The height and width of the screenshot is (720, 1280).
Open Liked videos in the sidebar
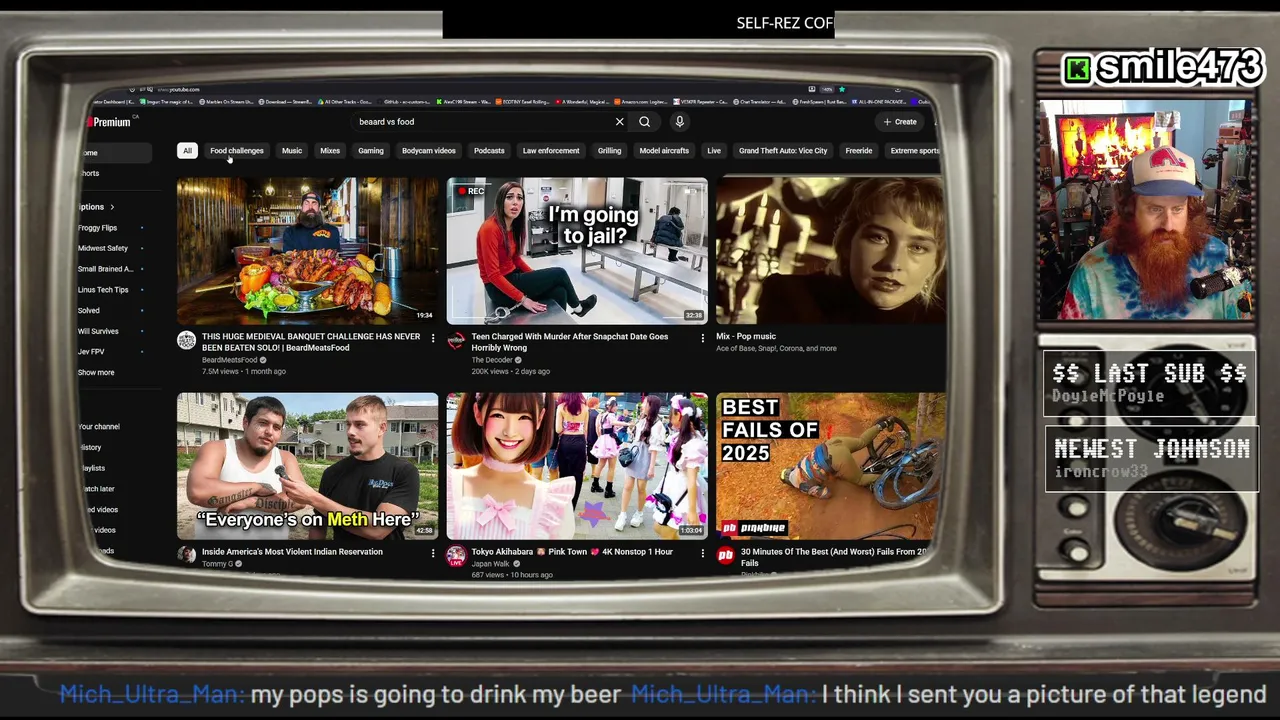(x=102, y=510)
